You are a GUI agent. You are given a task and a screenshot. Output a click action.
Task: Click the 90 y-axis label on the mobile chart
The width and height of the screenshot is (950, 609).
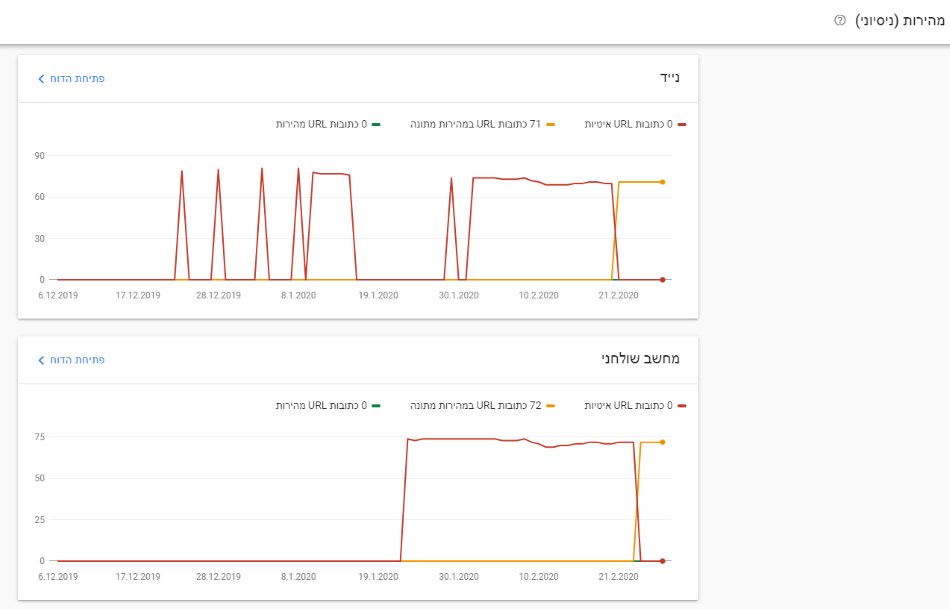tap(39, 156)
